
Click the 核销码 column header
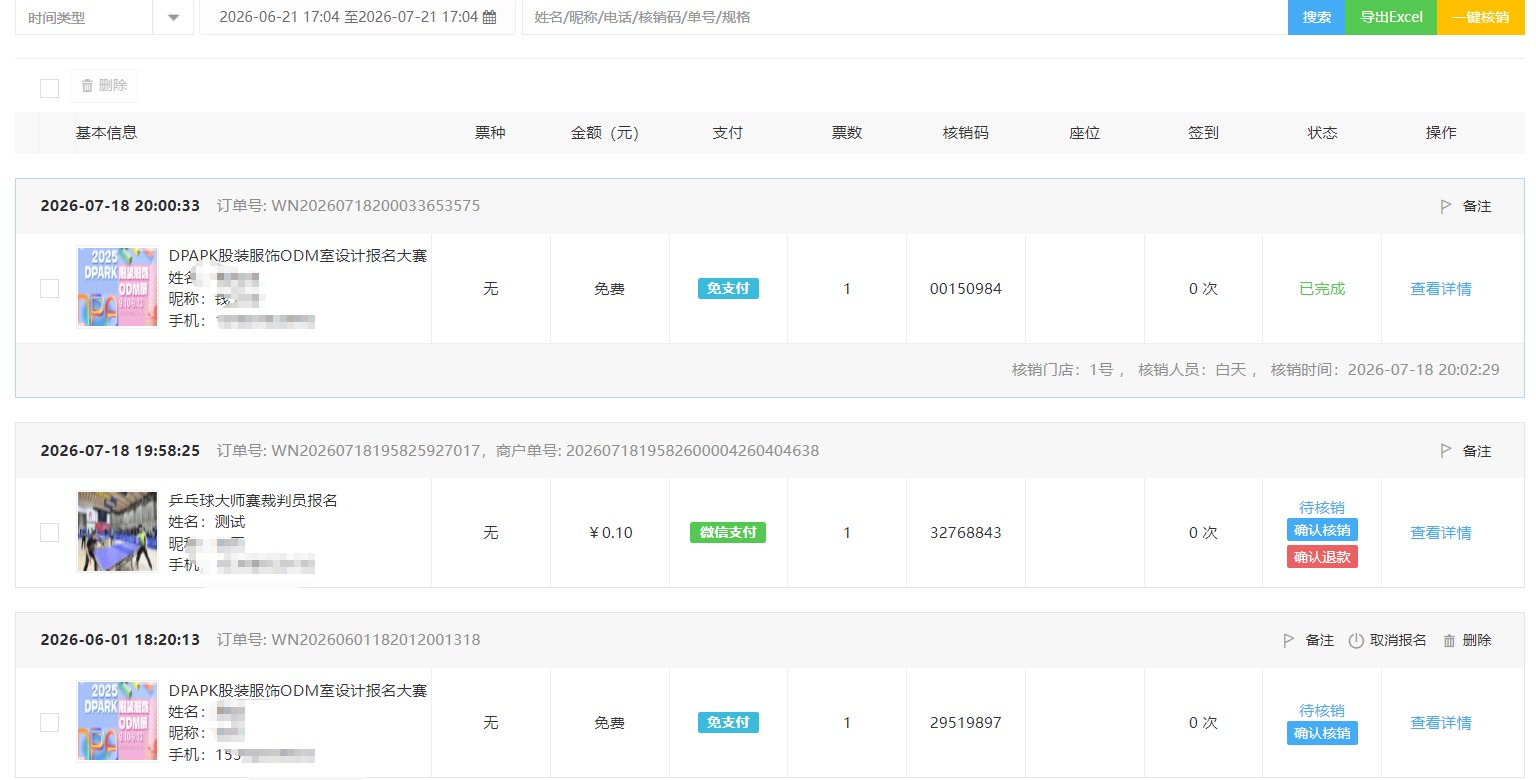coord(965,133)
